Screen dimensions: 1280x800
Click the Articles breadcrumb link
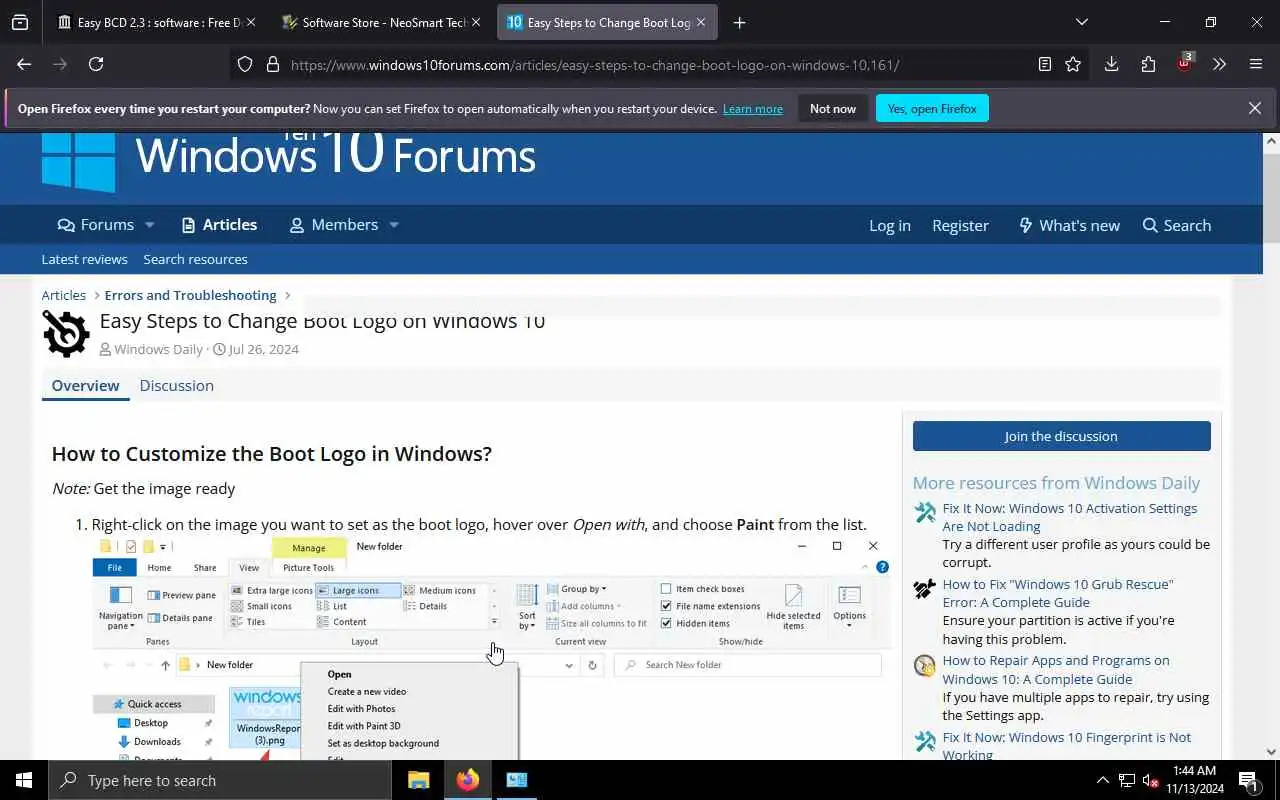tap(63, 295)
